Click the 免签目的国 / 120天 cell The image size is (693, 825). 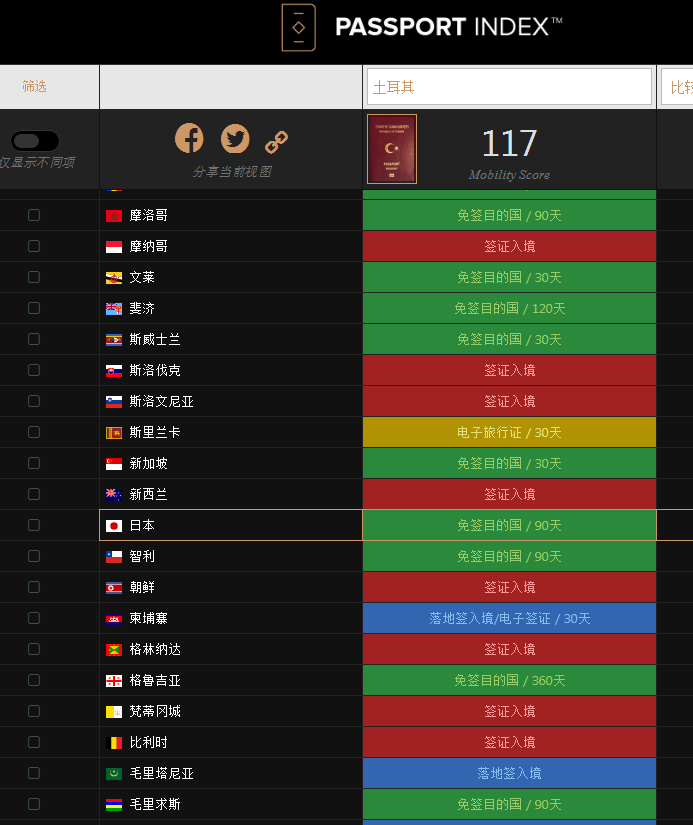pos(509,308)
